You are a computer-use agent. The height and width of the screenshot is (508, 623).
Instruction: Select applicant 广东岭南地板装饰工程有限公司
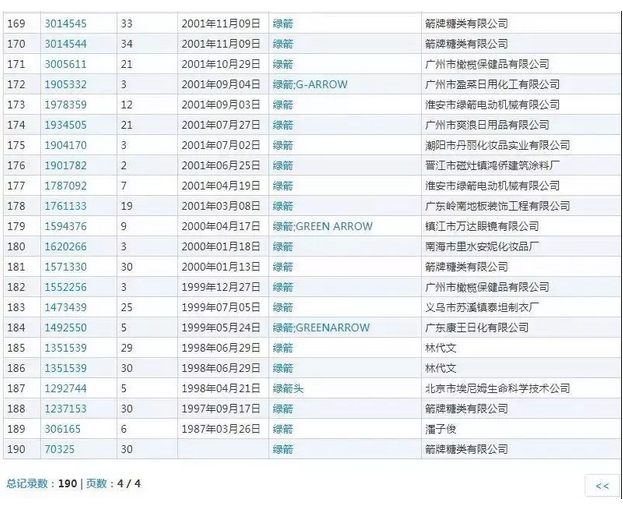coord(497,206)
